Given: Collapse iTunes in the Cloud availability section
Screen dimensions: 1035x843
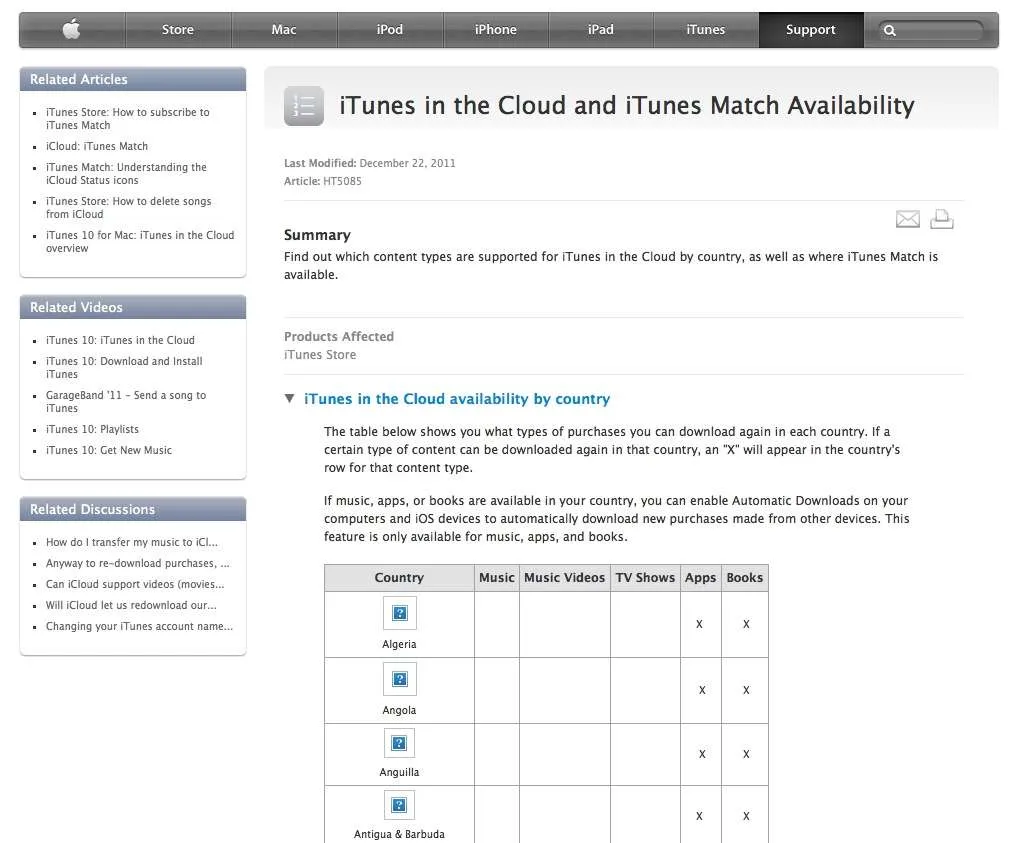Looking at the screenshot, I should [289, 398].
